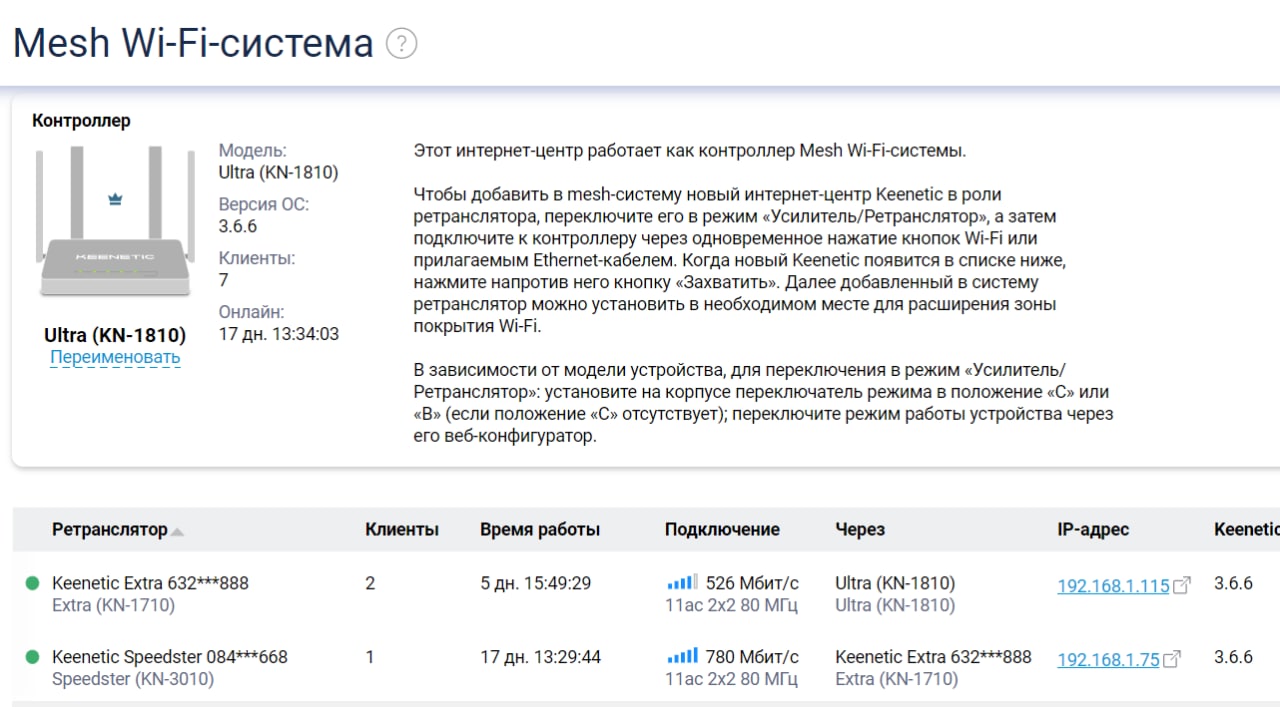The image size is (1280, 707).
Task: Click the uptime 5 дн. 15:49:29
Action: coord(535,583)
